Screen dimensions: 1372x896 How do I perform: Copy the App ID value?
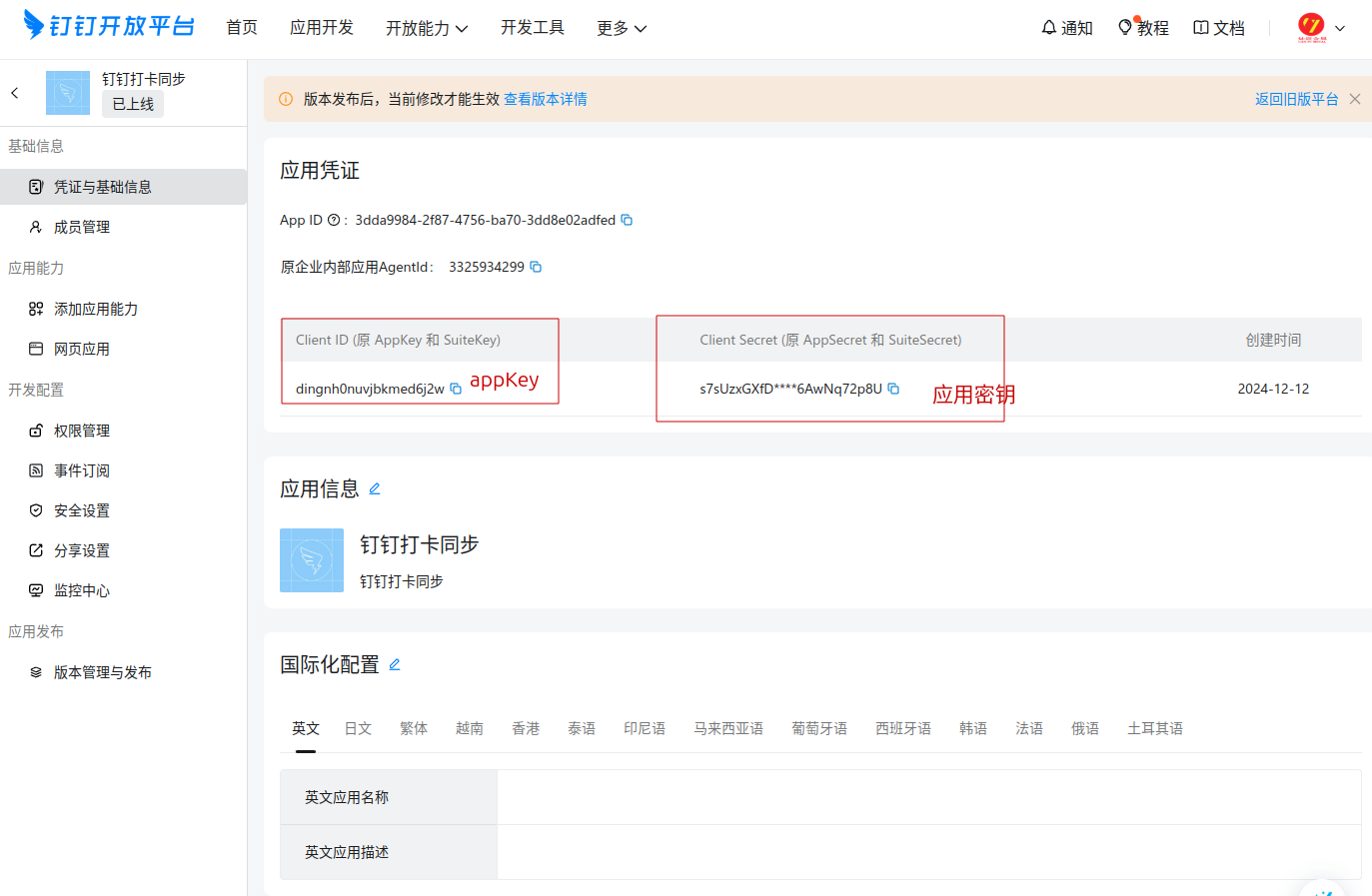(x=627, y=220)
